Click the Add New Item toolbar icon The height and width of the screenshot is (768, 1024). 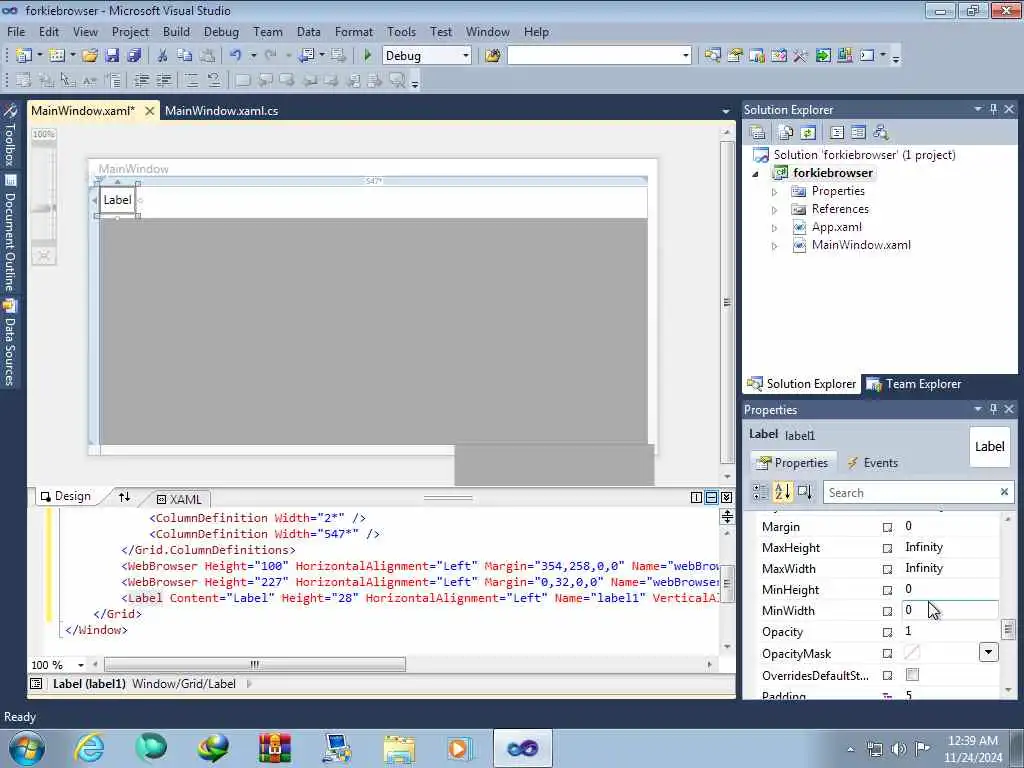(57, 56)
